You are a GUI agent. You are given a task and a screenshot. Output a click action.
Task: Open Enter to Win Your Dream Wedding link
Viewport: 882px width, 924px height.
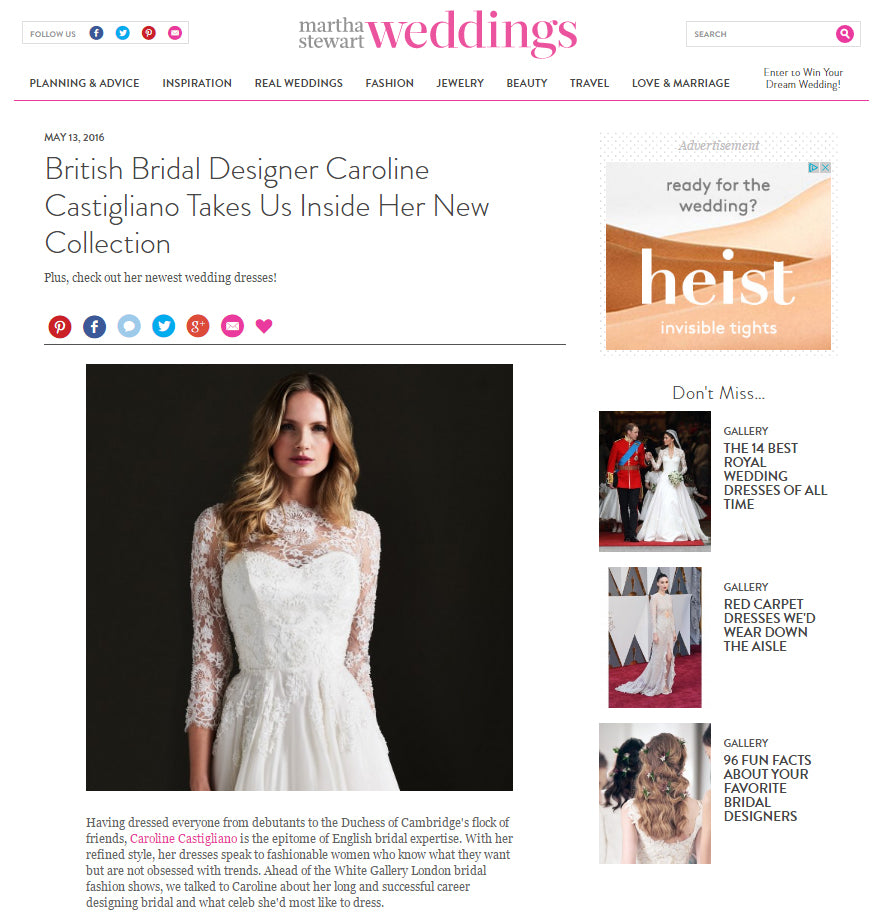click(803, 78)
